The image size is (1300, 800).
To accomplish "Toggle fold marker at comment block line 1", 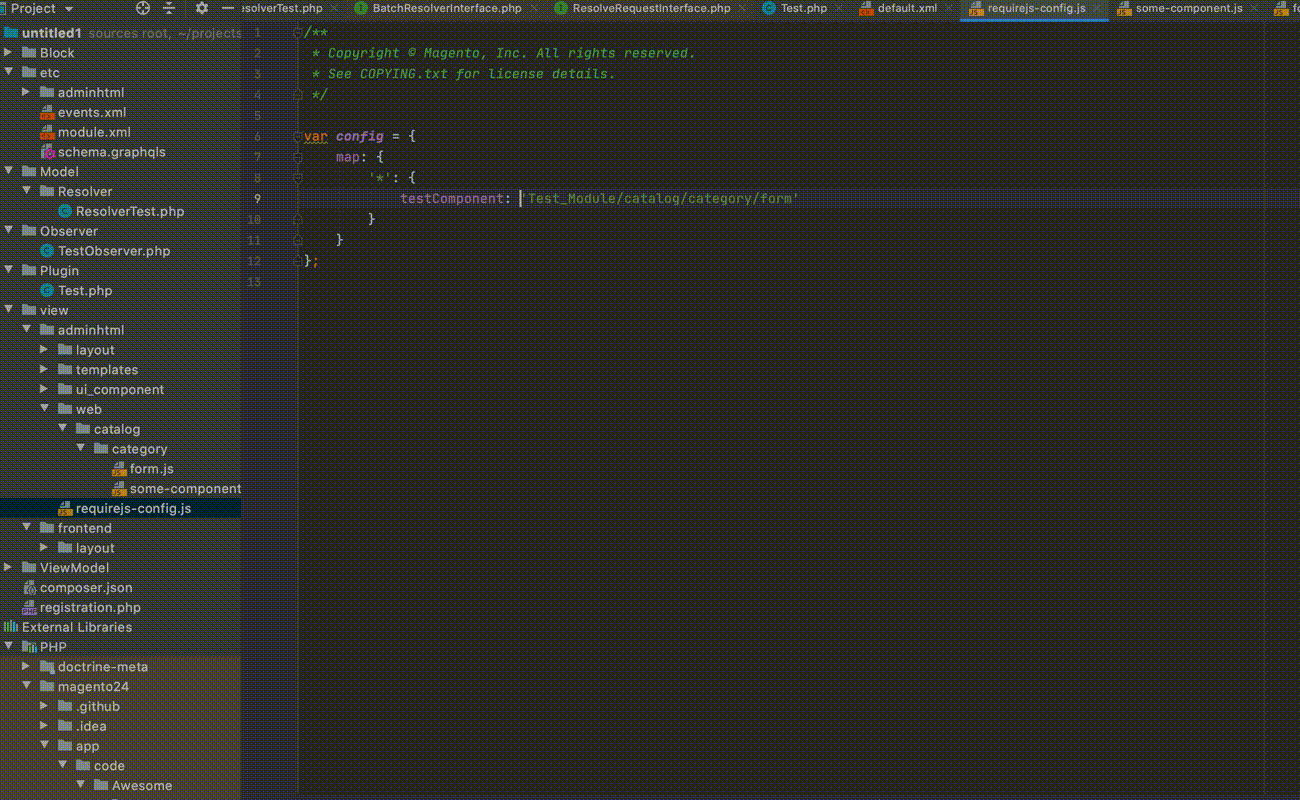I will [x=298, y=32].
